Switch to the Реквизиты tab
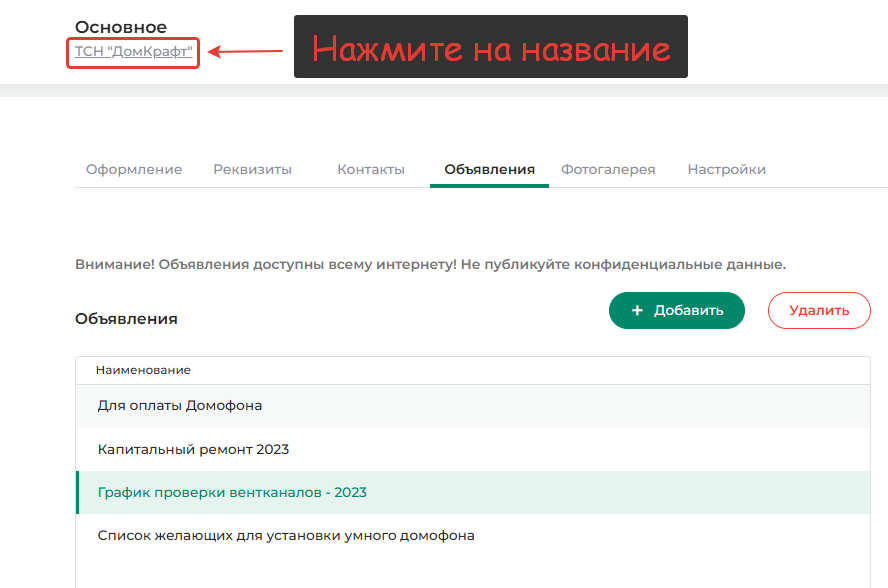This screenshot has width=888, height=588. click(x=253, y=169)
